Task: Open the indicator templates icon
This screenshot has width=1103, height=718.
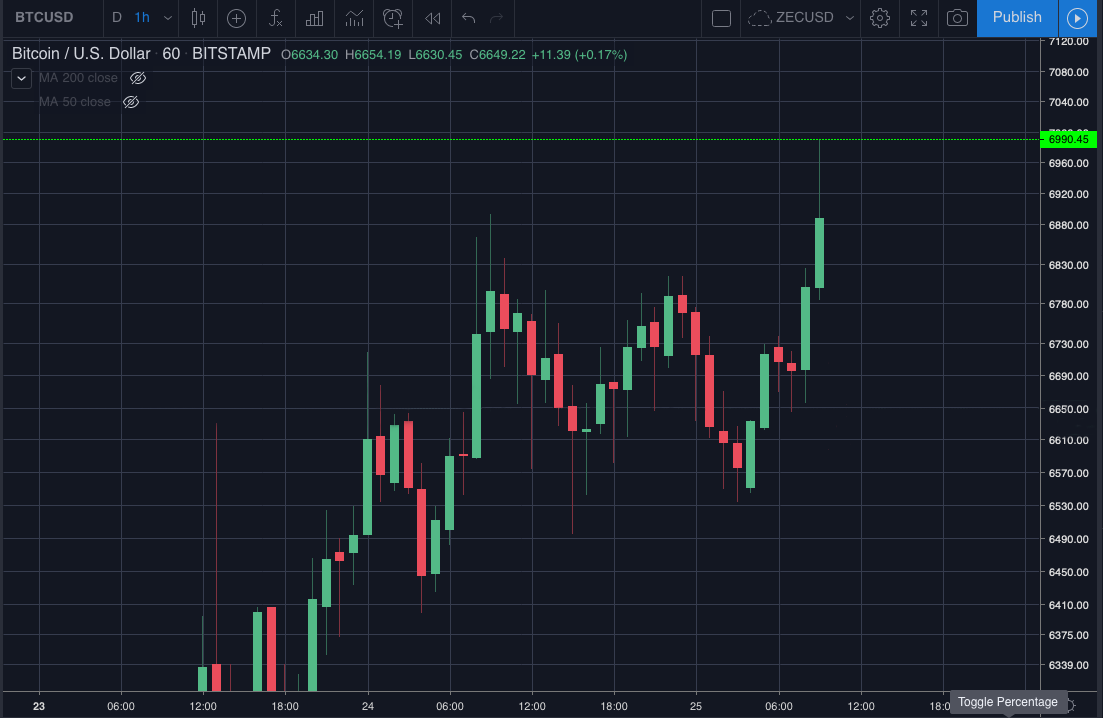Action: pos(355,18)
